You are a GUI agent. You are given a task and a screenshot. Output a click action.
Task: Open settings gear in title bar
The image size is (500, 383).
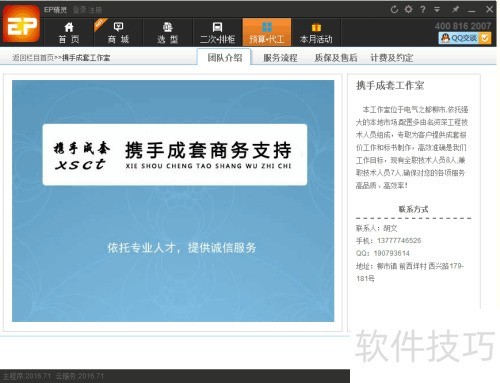408,9
